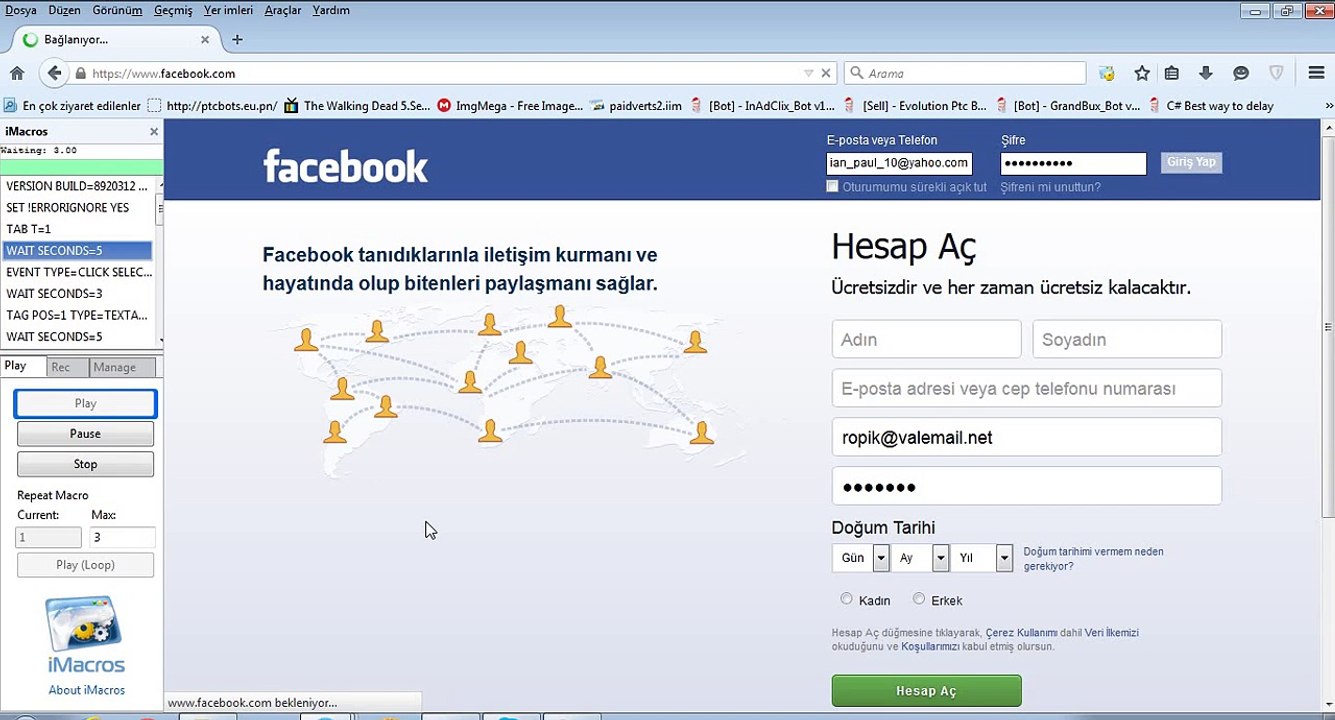
Task: Open the Yer imleri menu
Action: click(228, 10)
